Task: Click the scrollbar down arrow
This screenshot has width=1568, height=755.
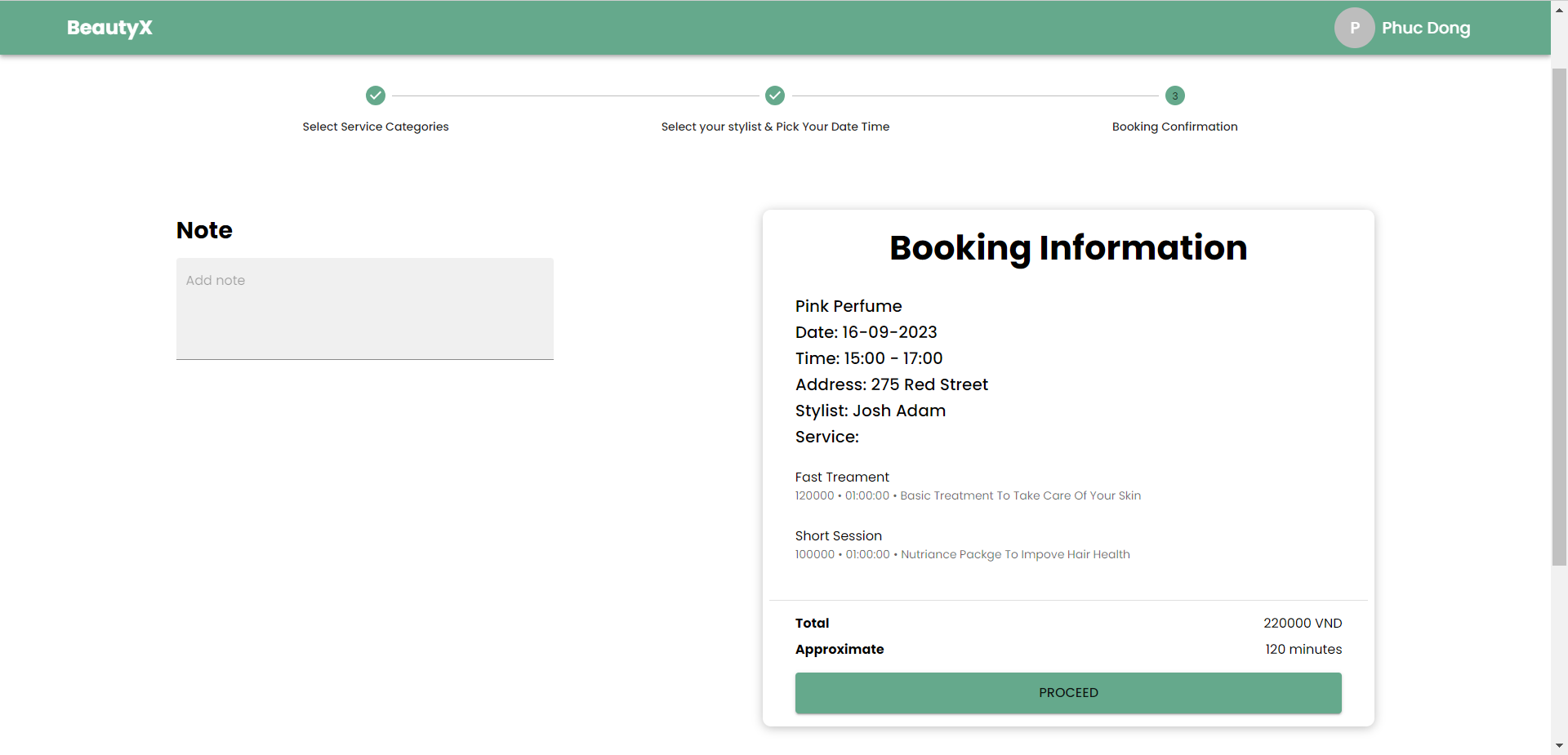Action: pos(1559,745)
